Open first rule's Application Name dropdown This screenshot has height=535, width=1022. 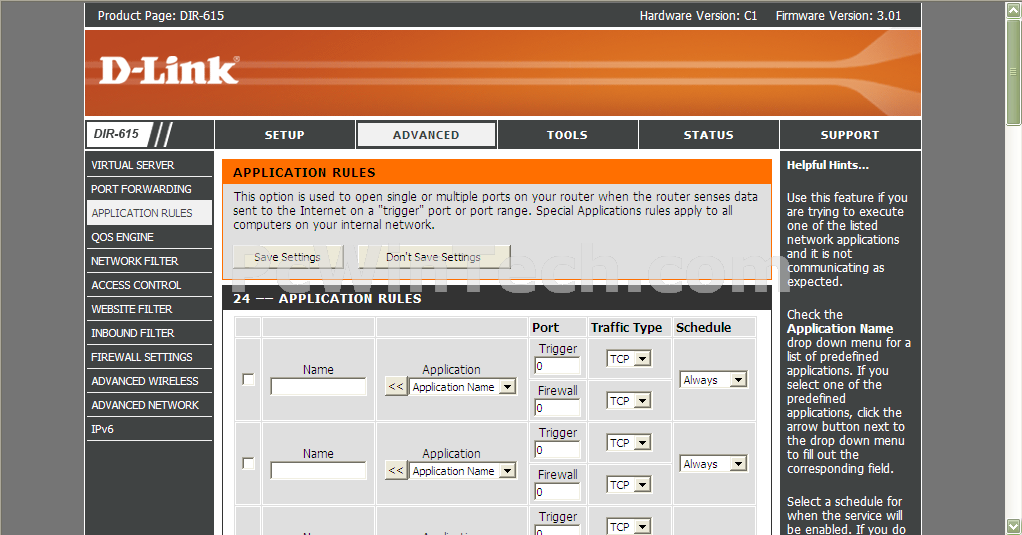[463, 387]
